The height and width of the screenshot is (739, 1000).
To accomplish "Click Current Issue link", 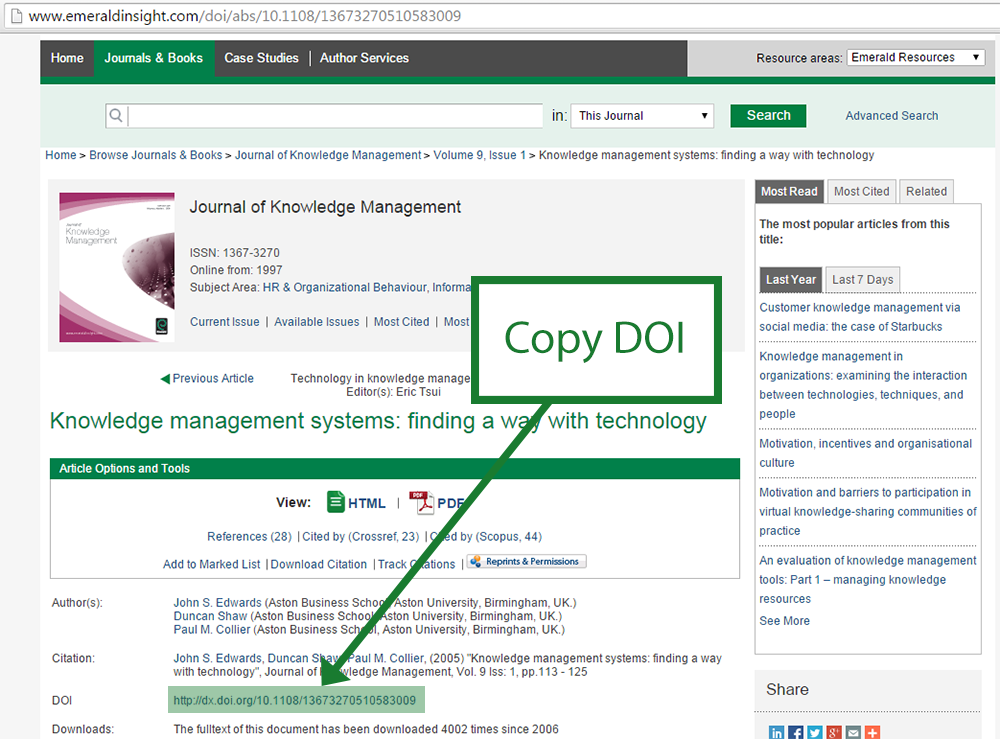I will (x=224, y=322).
